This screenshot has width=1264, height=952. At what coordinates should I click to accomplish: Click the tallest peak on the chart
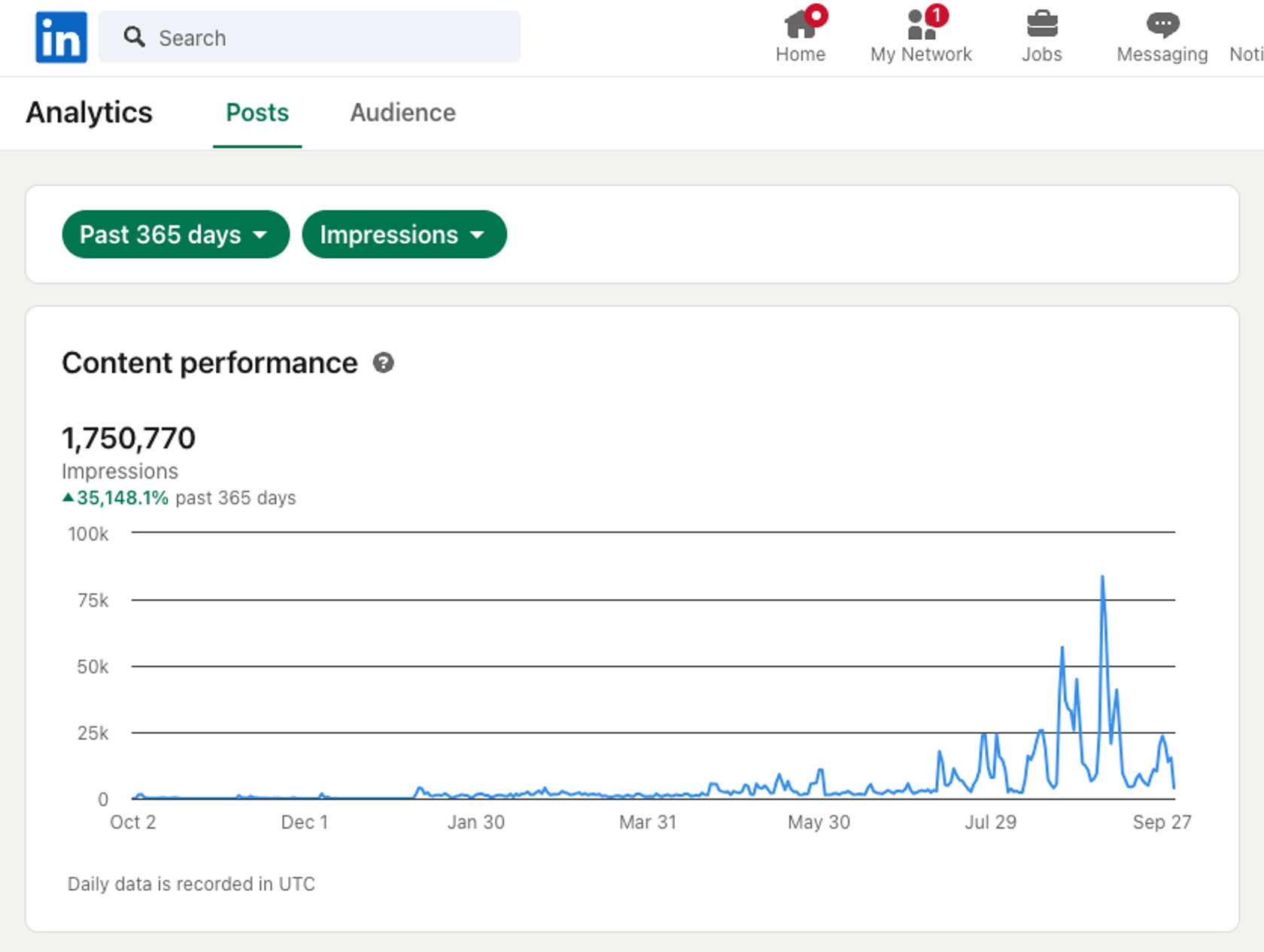pyautogui.click(x=1102, y=578)
